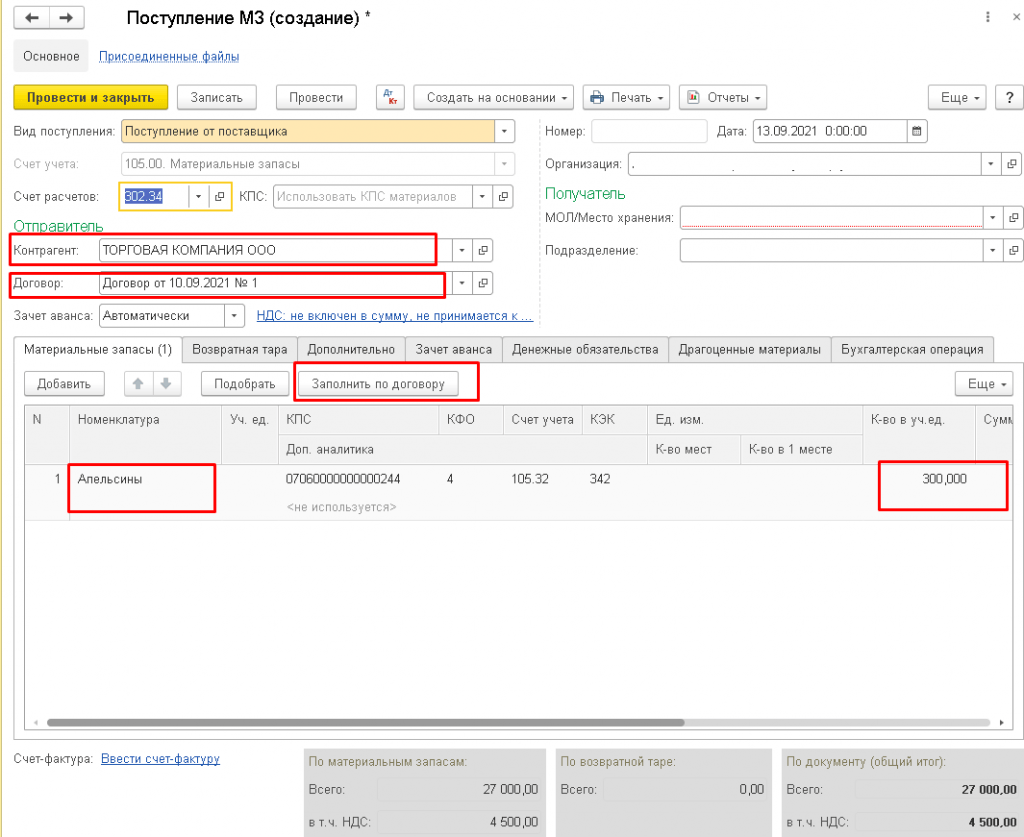Open the Дт/Кт accounting entries icon
Screen dimensions: 1024x837
click(x=389, y=97)
